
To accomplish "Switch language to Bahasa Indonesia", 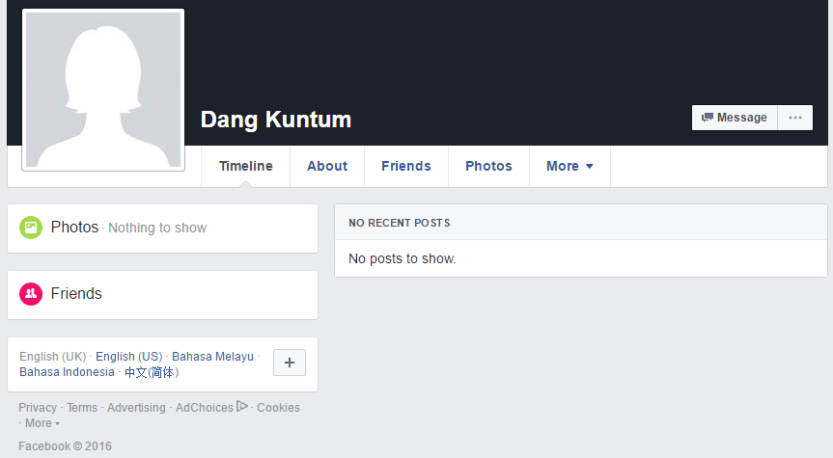I will pos(67,373).
